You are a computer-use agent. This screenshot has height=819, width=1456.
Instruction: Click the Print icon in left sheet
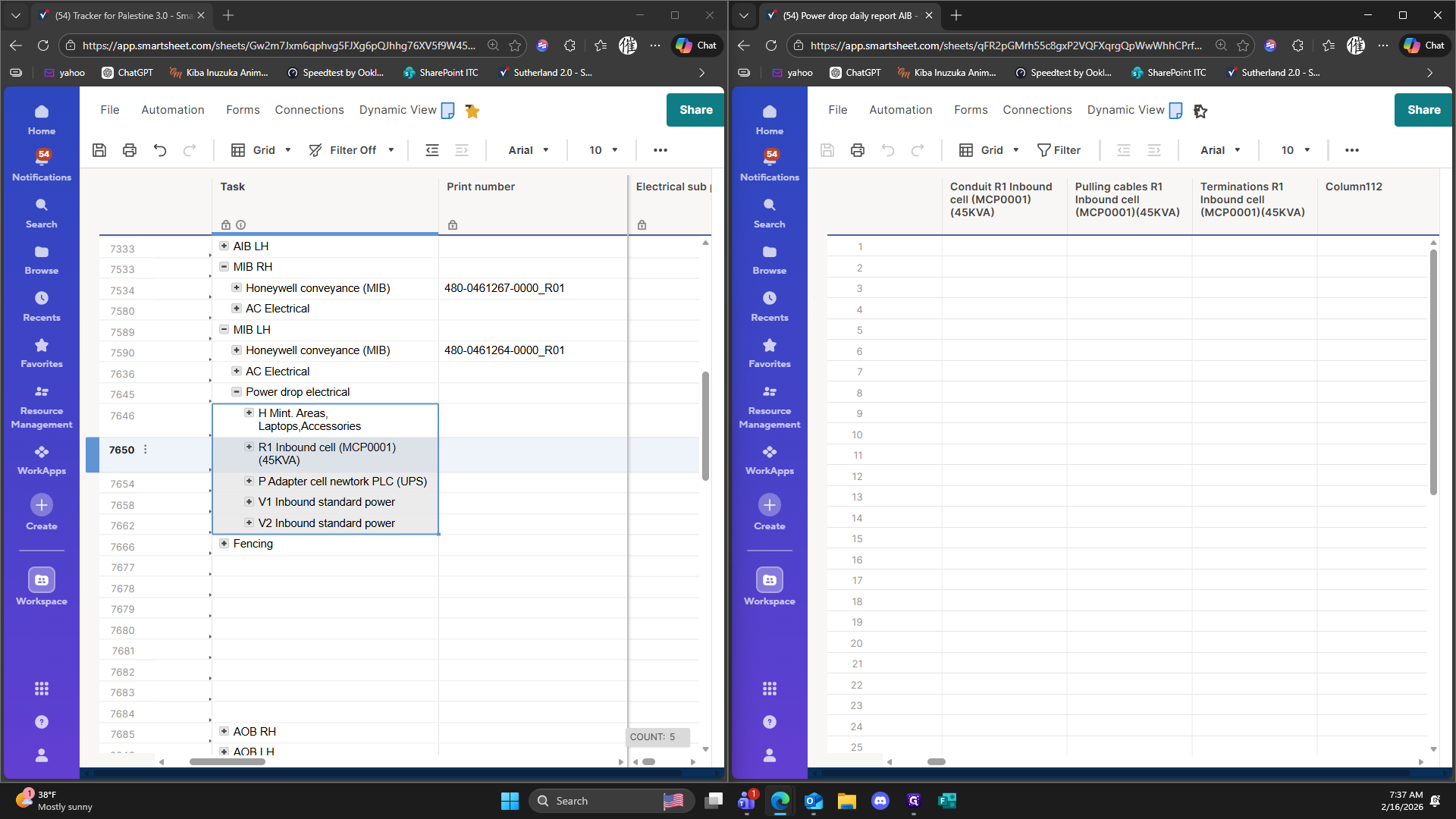pyautogui.click(x=130, y=150)
